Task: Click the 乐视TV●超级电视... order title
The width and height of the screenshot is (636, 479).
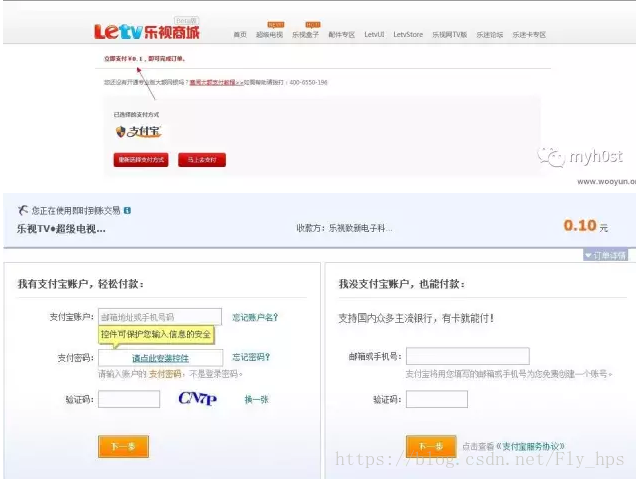Action: [x=61, y=229]
